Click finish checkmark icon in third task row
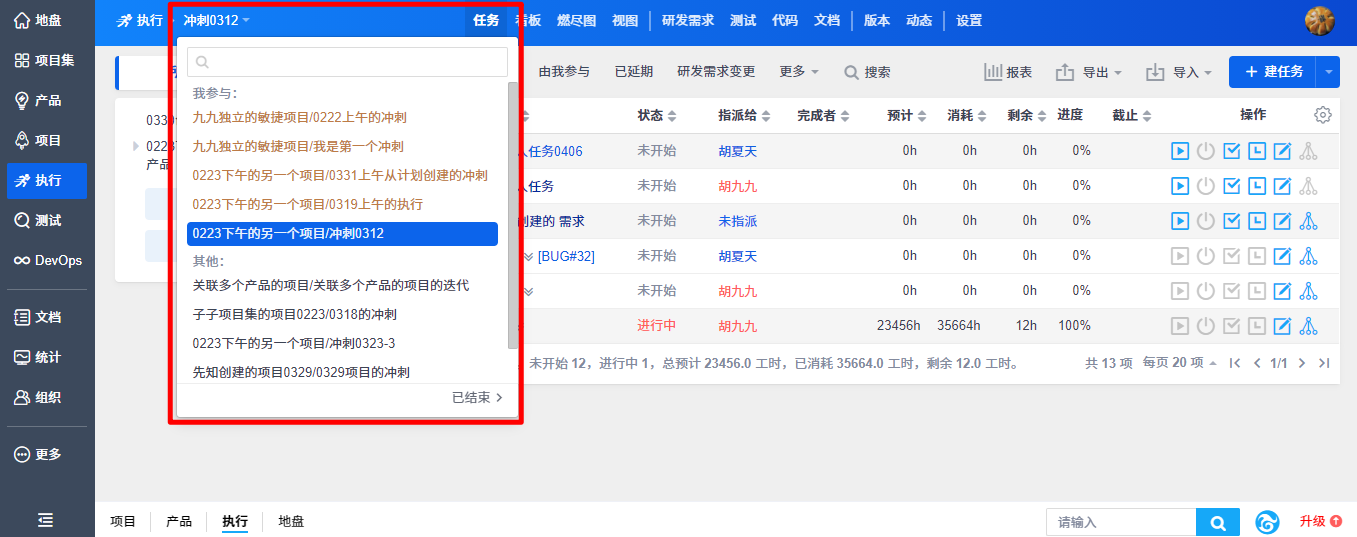This screenshot has width=1357, height=537. coord(1232,221)
